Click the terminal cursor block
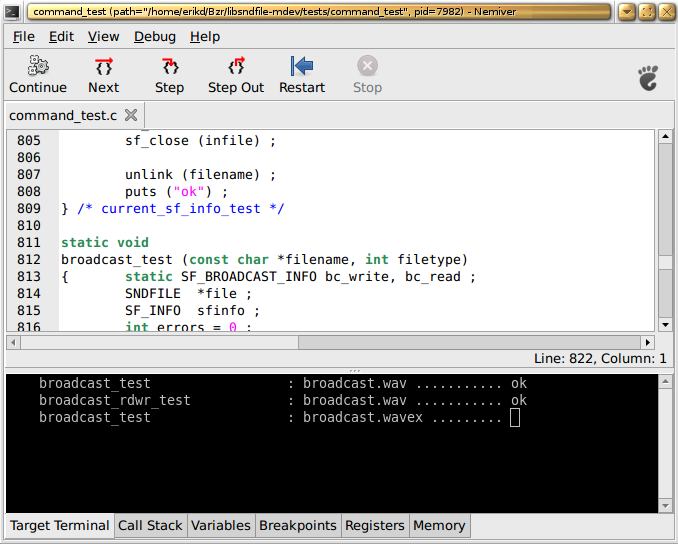Viewport: 678px width, 544px height. tap(515, 418)
